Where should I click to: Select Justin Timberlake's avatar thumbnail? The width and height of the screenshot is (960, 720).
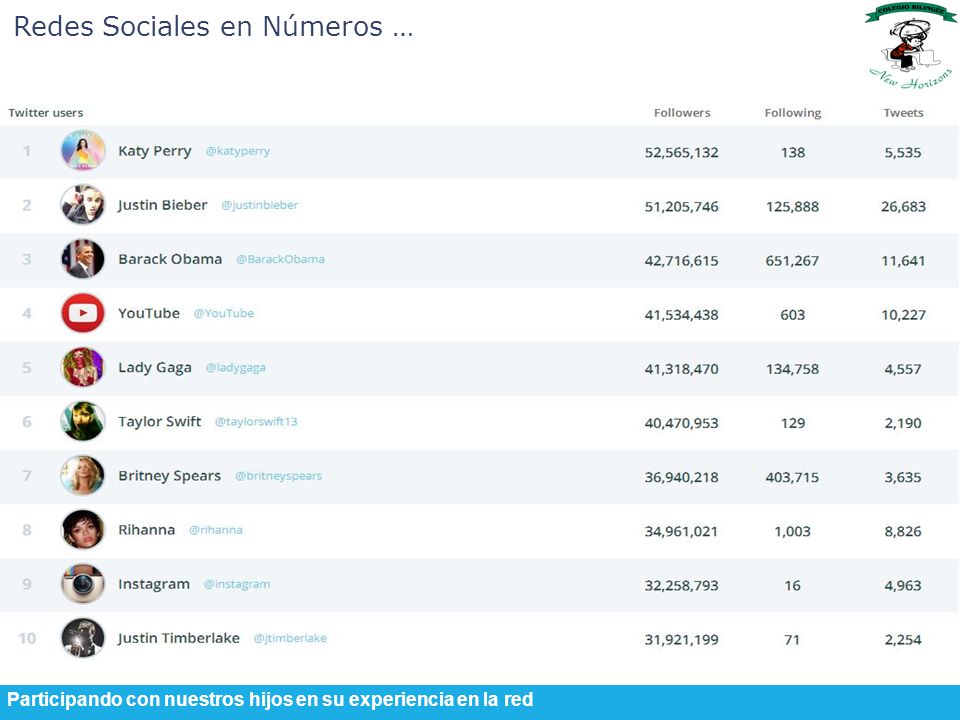point(83,638)
